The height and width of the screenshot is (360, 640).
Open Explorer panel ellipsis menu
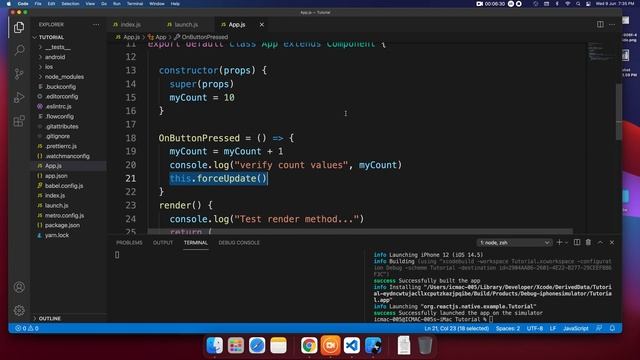coord(96,24)
